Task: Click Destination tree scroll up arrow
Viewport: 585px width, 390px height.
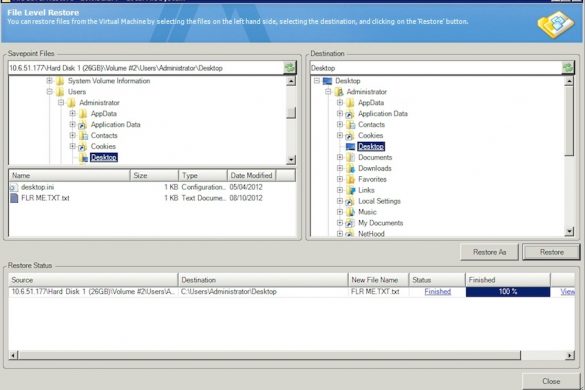Action: 569,81
